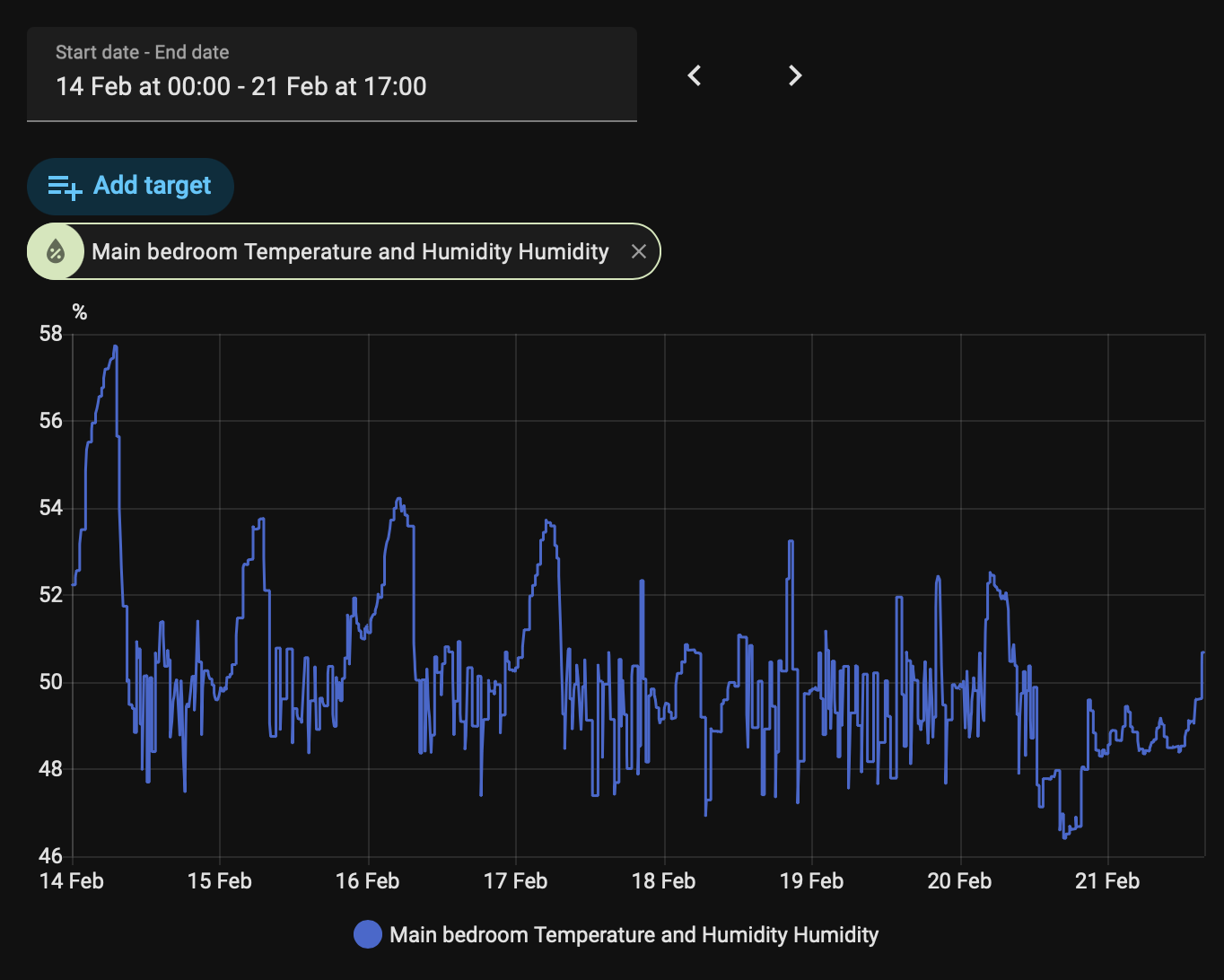Advance to the next date range with right chevron
The width and height of the screenshot is (1224, 980).
(793, 75)
